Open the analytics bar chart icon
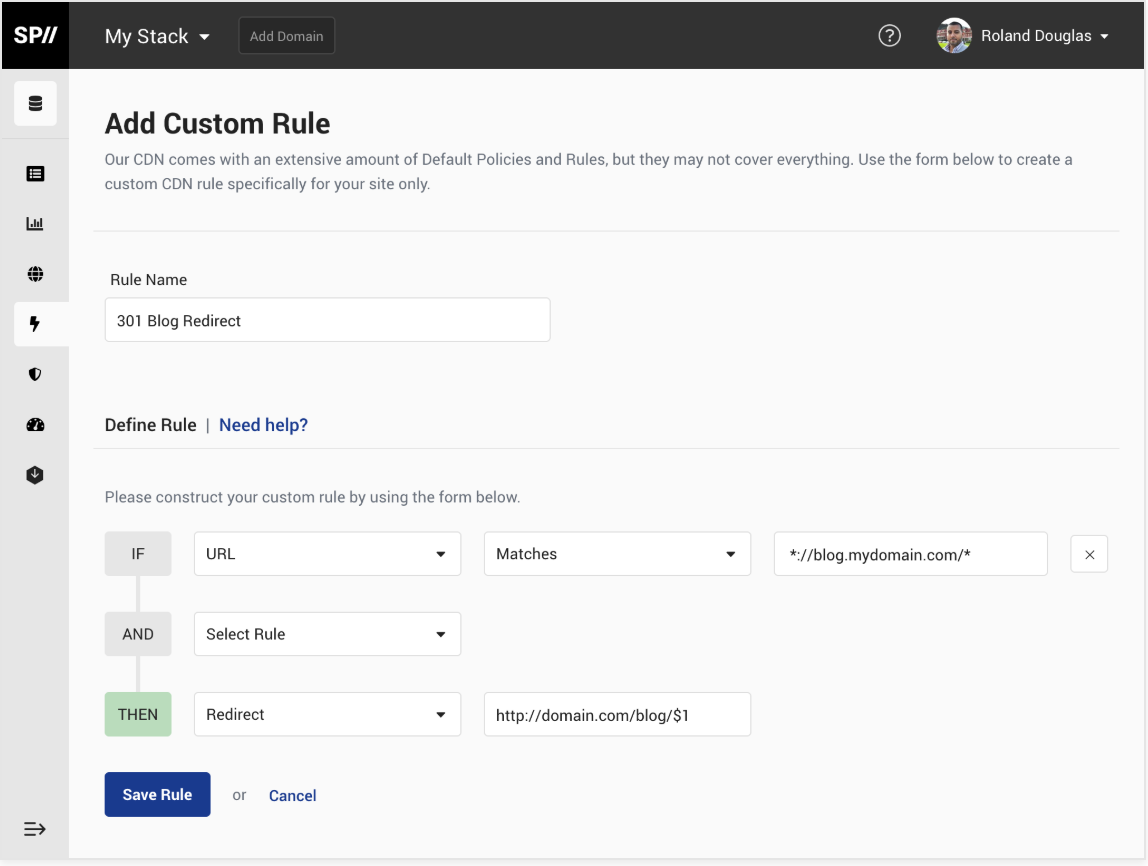 [x=35, y=223]
